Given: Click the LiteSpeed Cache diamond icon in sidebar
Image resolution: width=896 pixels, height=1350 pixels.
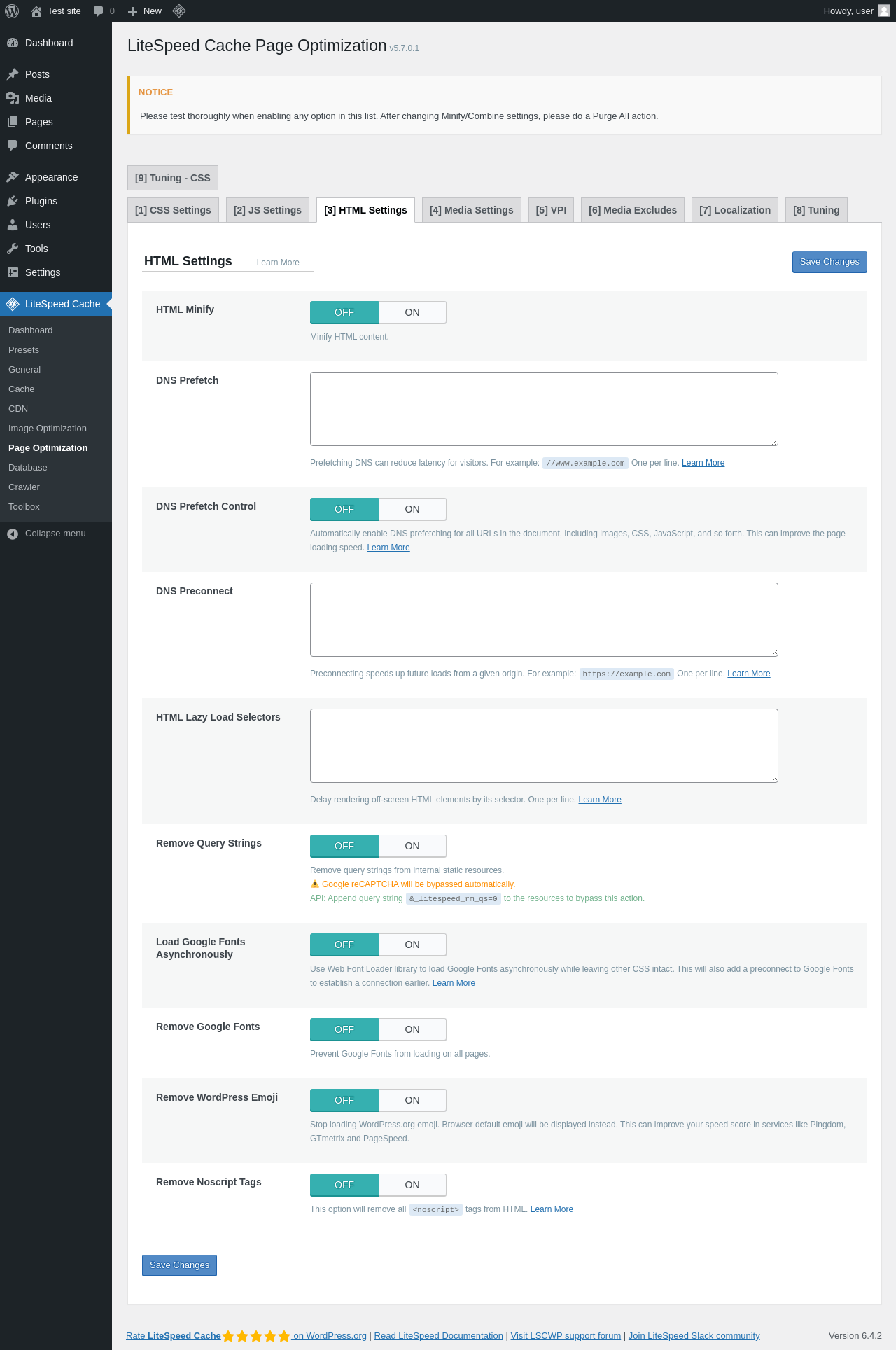Looking at the screenshot, I should click(x=13, y=304).
